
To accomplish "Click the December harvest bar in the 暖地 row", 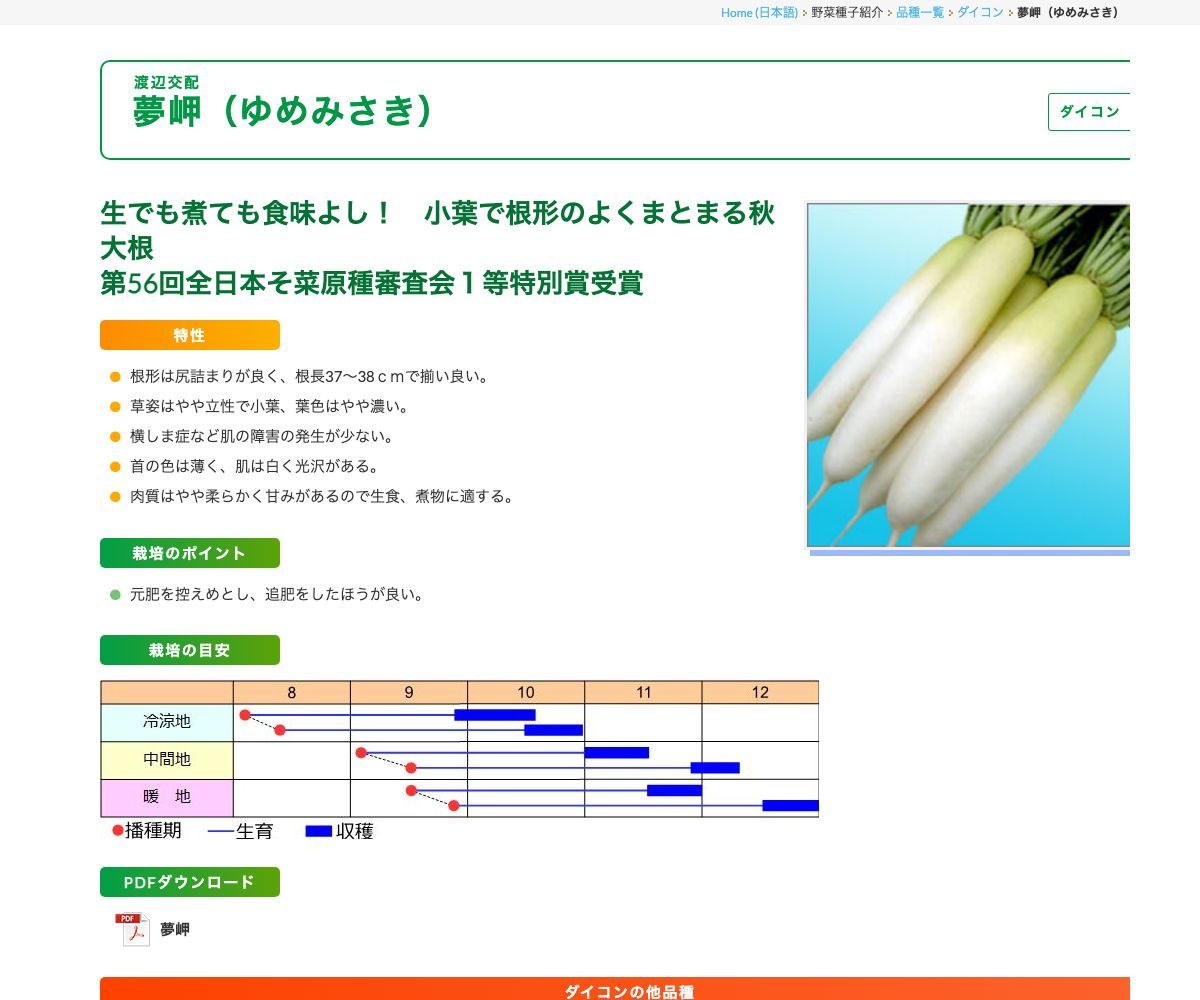I will click(790, 805).
